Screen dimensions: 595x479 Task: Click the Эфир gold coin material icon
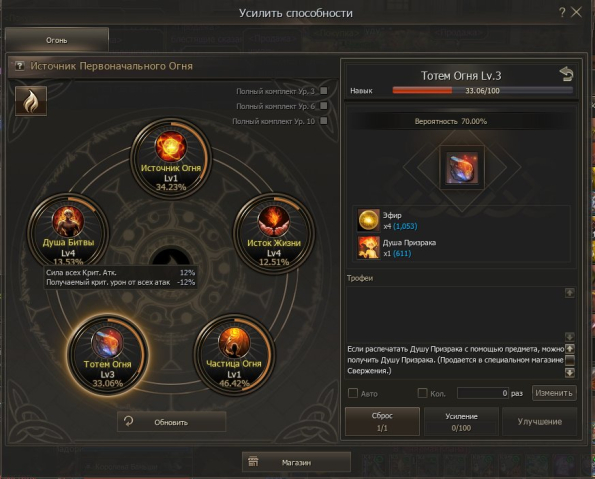pyautogui.click(x=368, y=220)
